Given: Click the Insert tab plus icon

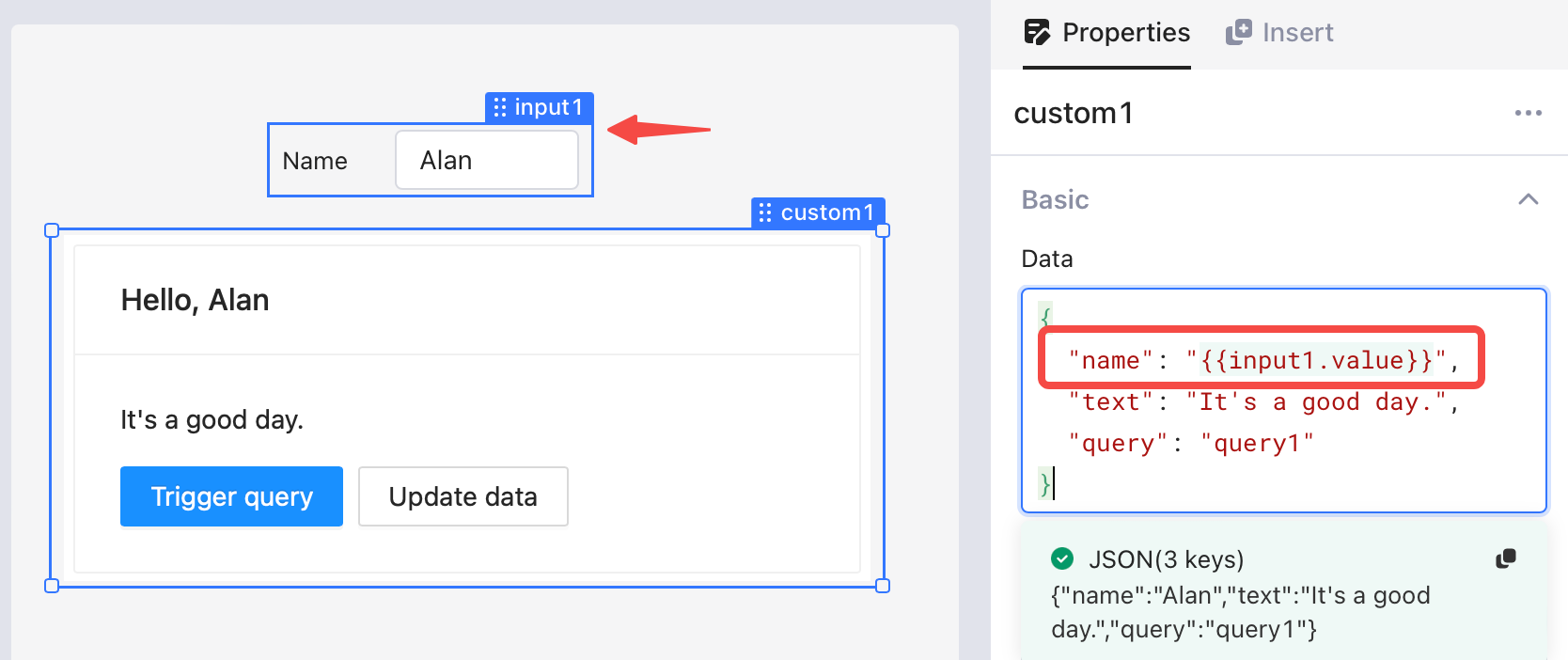Looking at the screenshot, I should [x=1239, y=33].
